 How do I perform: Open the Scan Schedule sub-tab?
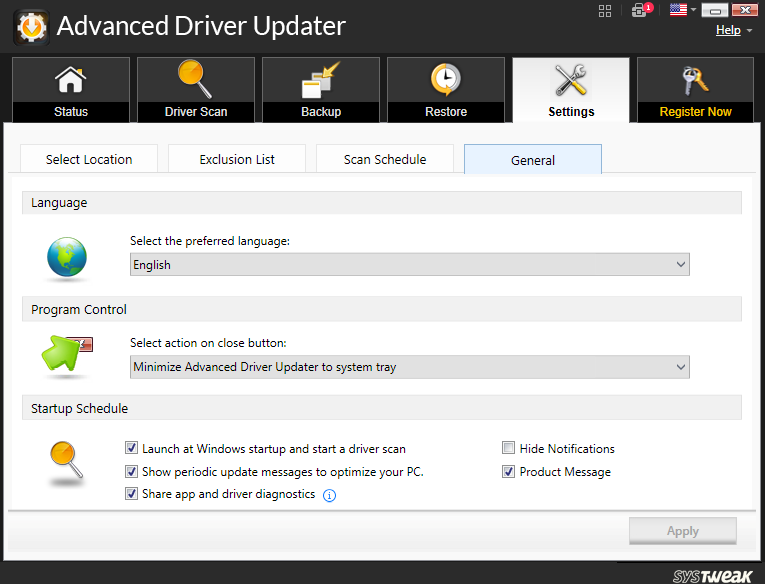[x=385, y=159]
